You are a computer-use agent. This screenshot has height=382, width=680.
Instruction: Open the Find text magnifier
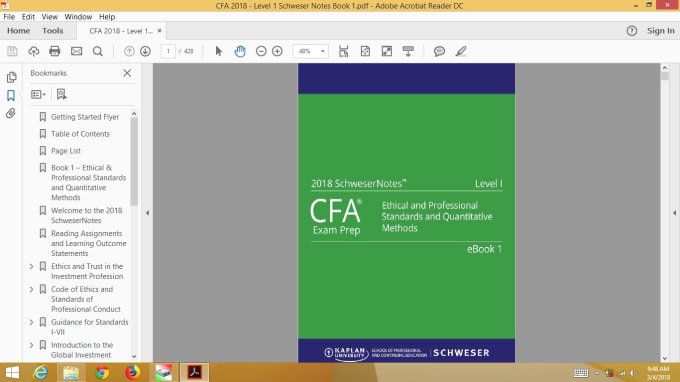coord(98,51)
